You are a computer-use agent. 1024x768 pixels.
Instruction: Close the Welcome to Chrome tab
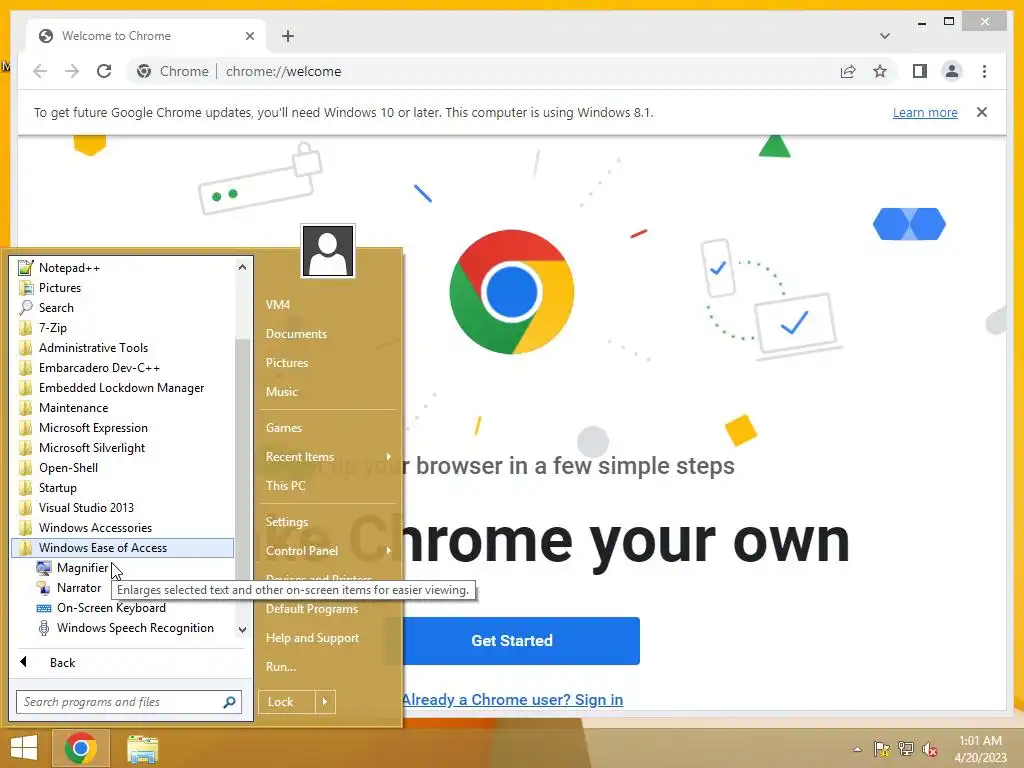tap(249, 36)
